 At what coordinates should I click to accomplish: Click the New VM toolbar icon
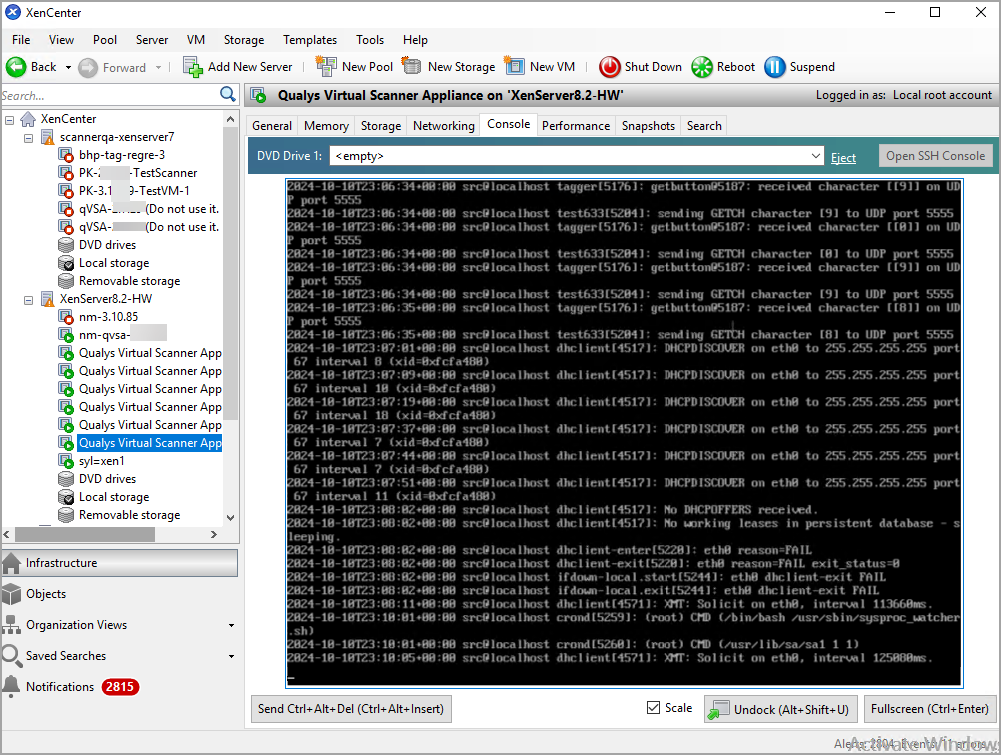pos(514,66)
